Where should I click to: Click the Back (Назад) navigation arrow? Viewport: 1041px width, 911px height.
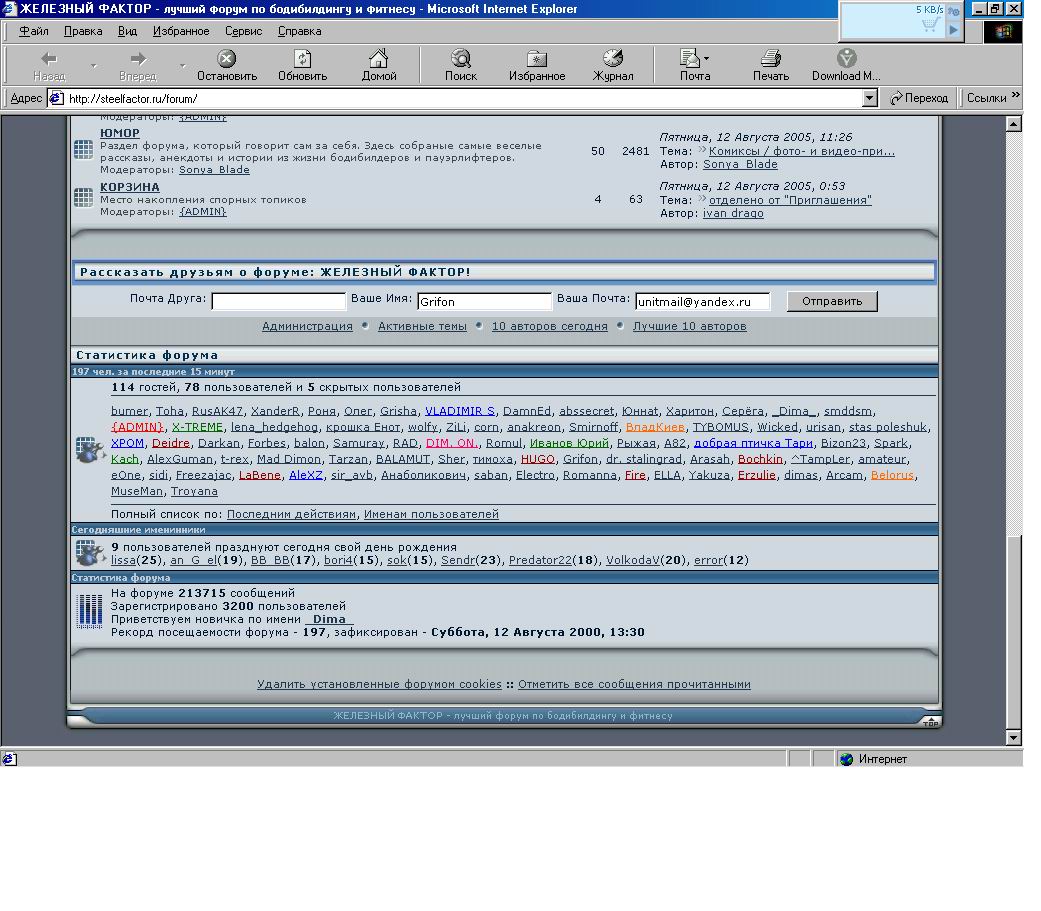click(48, 59)
